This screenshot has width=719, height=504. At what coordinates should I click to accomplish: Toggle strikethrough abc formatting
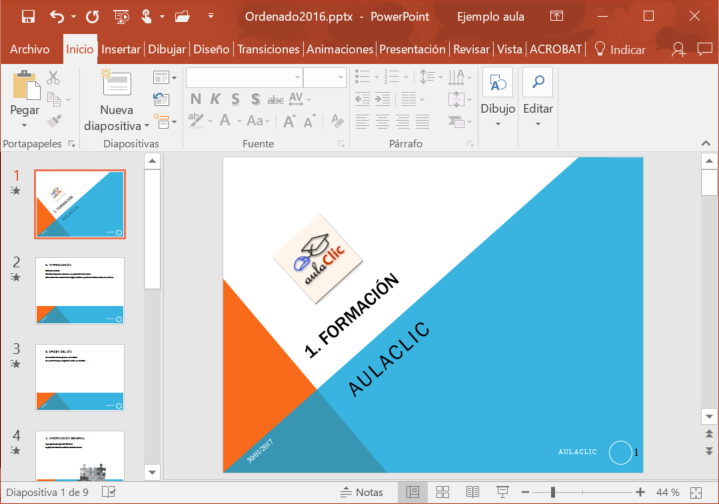[x=275, y=100]
